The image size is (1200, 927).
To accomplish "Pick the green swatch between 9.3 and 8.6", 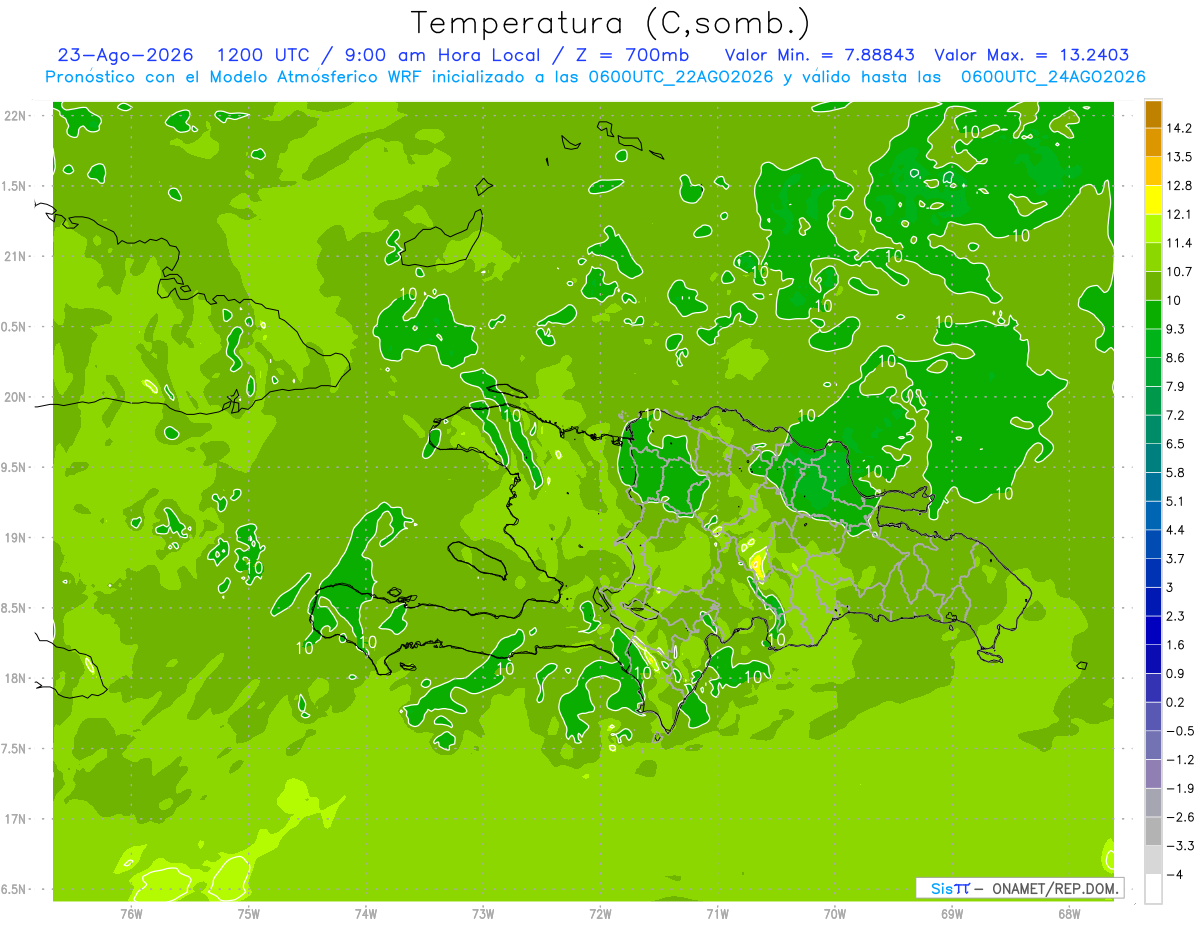I will tap(1153, 343).
